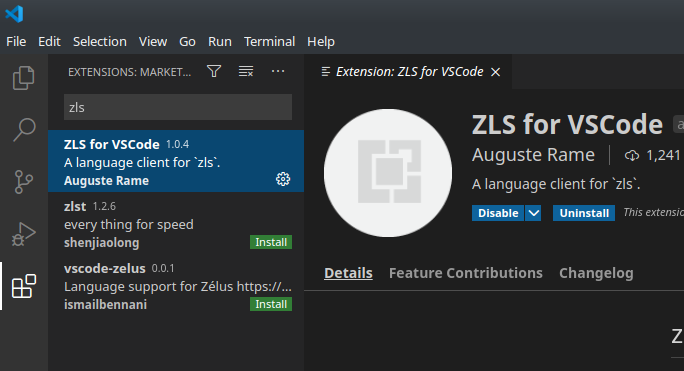
Task: Click the filter extensions funnel icon
Action: coord(214,71)
